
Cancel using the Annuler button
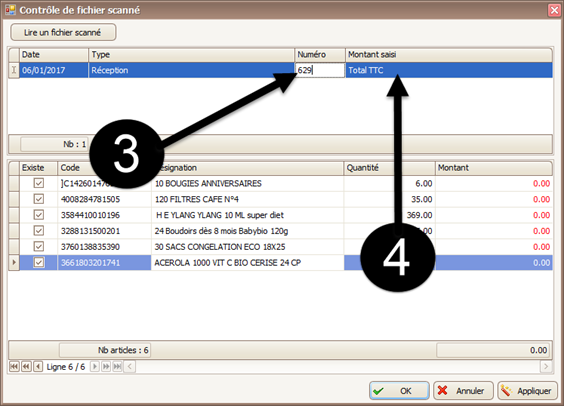463,391
